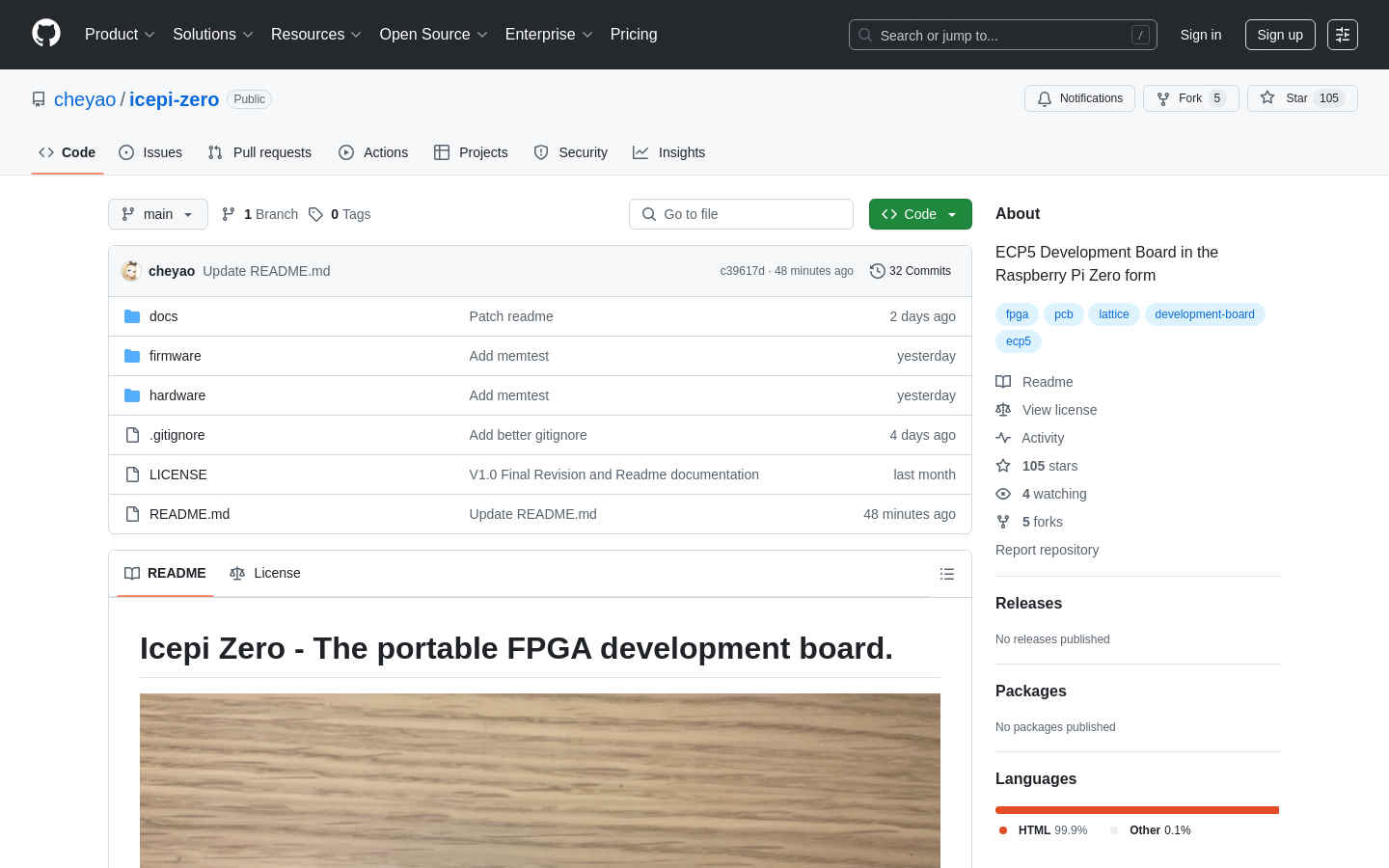Click Report repository

tap(1047, 550)
